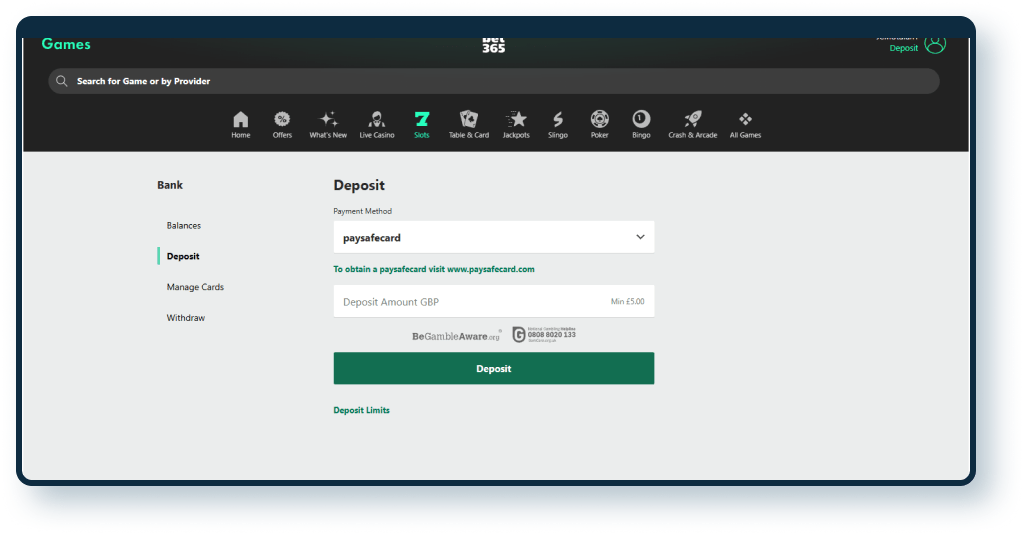The height and width of the screenshot is (534, 1024).
Task: Open the Poker category
Action: [x=599, y=124]
